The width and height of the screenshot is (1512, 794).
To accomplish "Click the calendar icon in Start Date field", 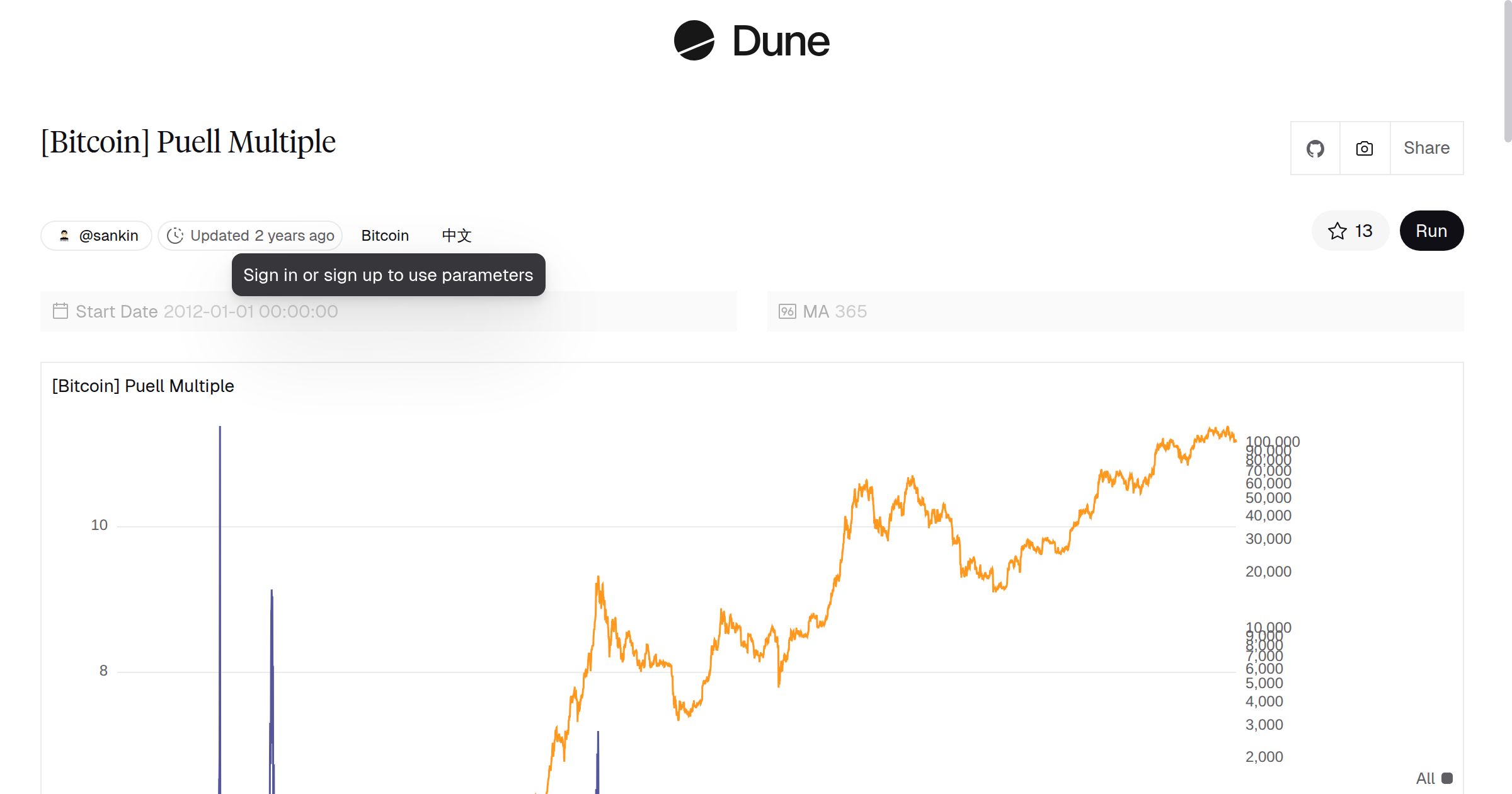I will (x=60, y=311).
